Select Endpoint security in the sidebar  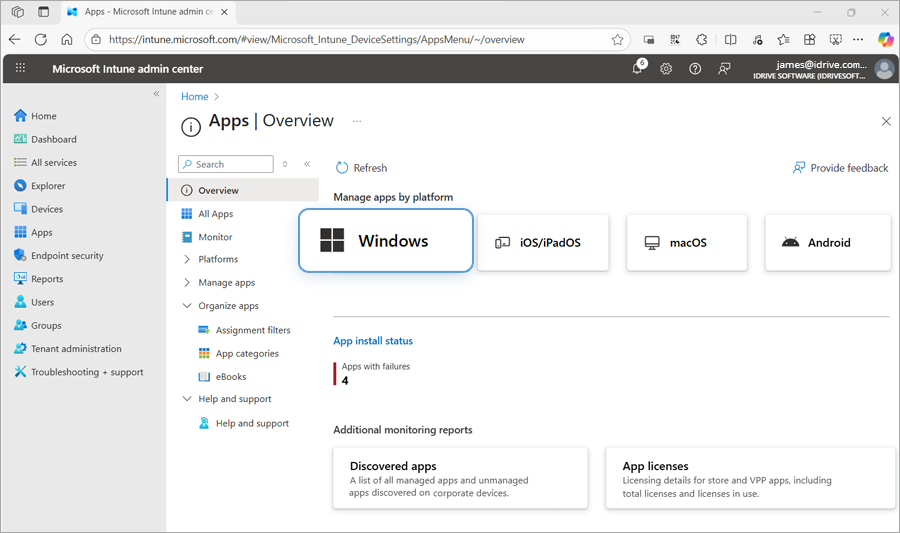click(x=66, y=256)
